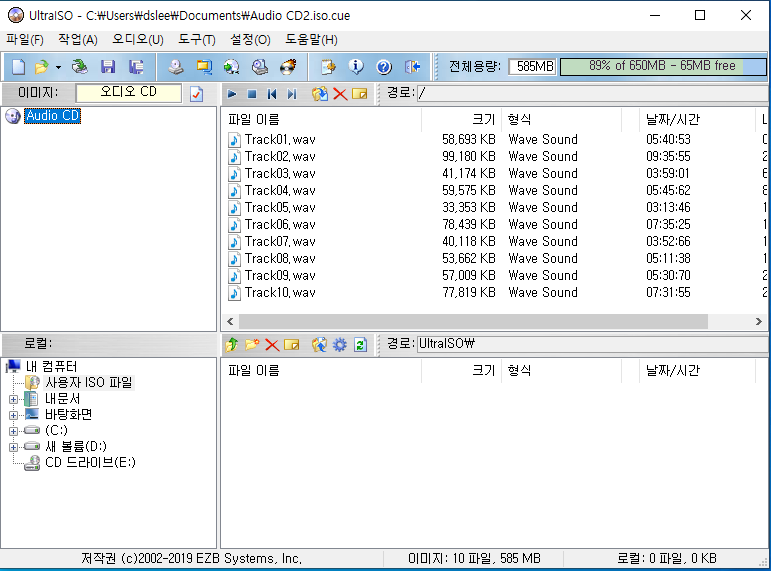Click the Compress ISO disc icon
This screenshot has width=771, height=571.
(x=232, y=67)
